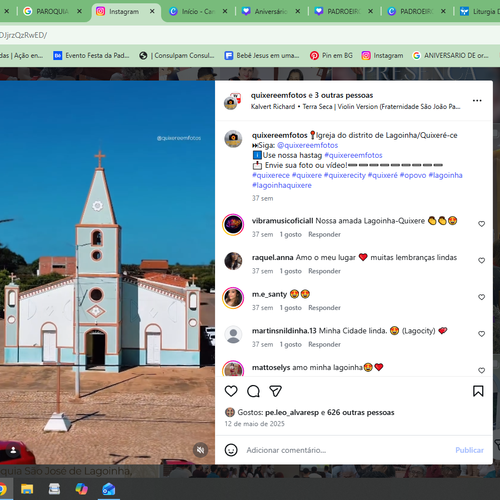Screen dimensions: 500x500
Task: Open raquel.anna profile avatar
Action: tap(233, 261)
